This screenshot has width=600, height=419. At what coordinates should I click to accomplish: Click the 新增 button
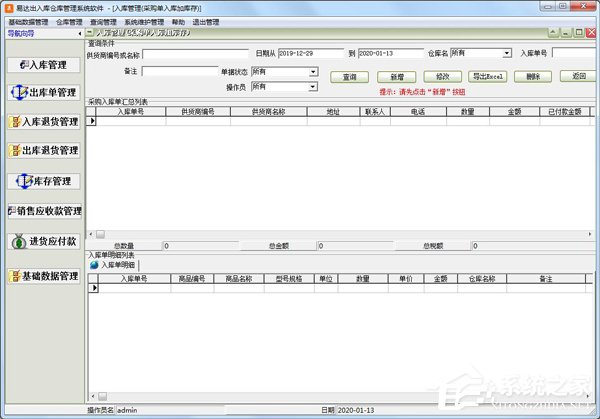396,77
